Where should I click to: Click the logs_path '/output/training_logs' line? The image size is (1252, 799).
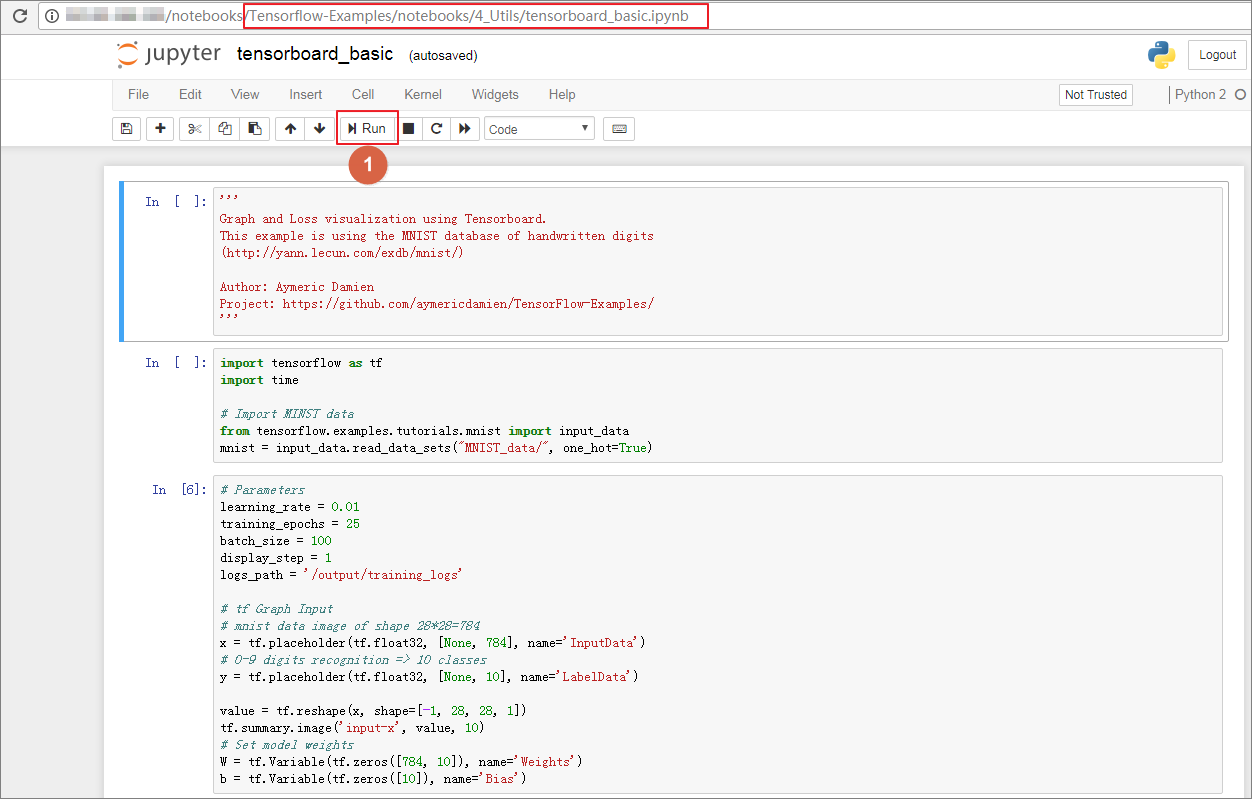click(341, 575)
